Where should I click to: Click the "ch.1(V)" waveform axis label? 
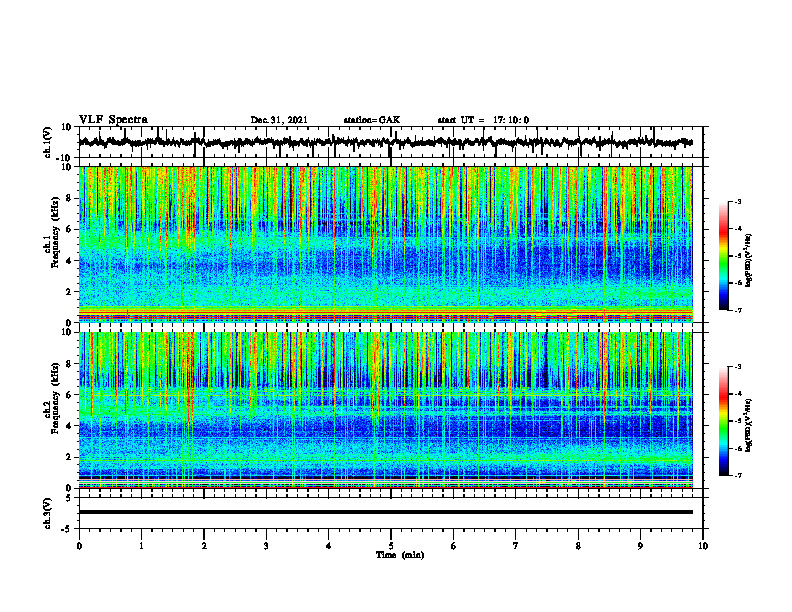pyautogui.click(x=47, y=142)
